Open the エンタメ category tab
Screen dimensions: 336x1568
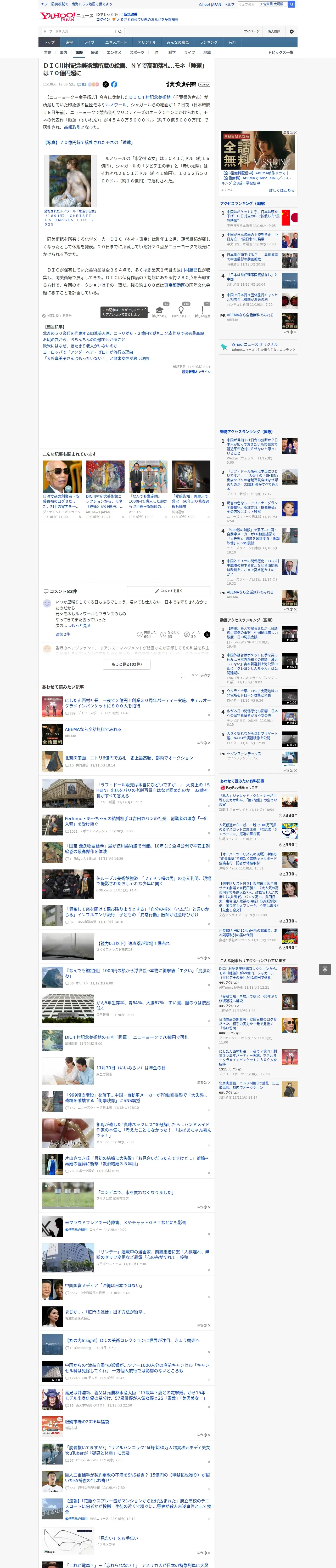(114, 52)
